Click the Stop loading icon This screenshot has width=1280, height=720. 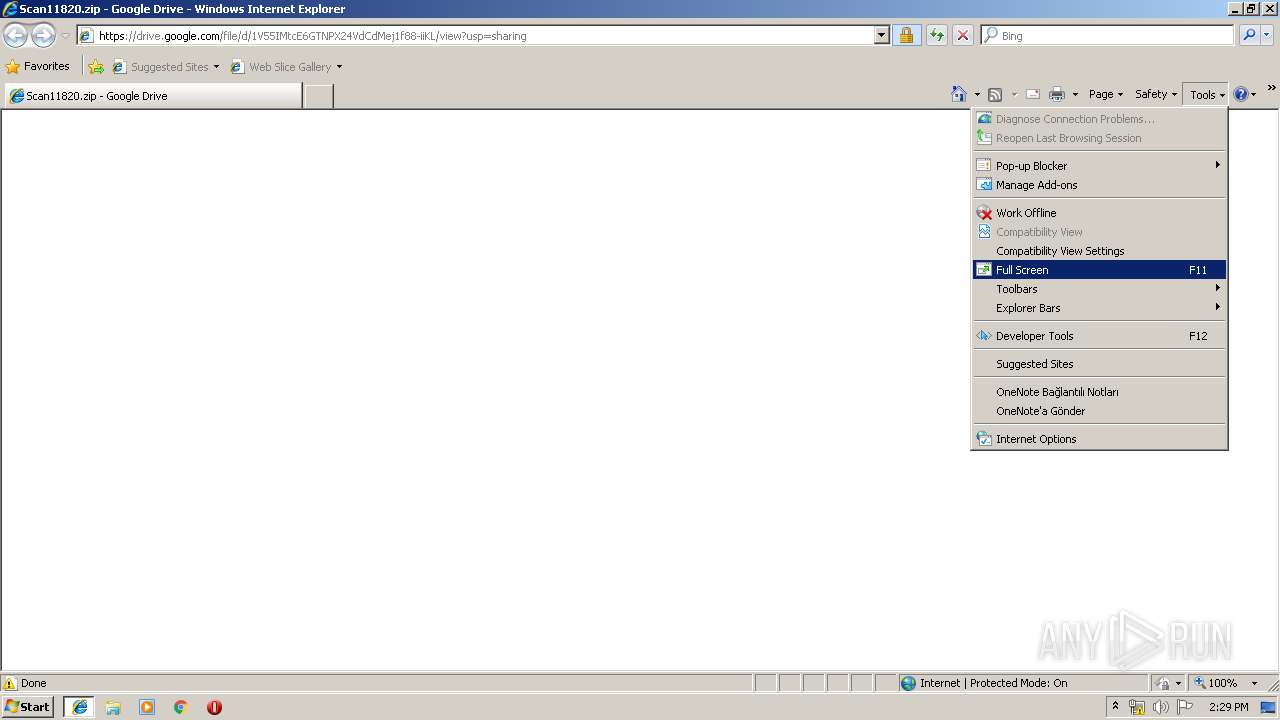click(x=962, y=35)
